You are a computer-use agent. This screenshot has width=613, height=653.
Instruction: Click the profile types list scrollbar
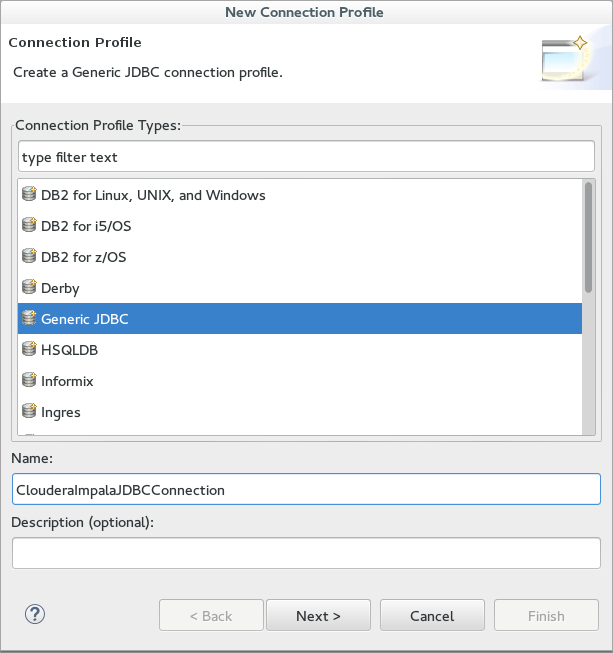(x=588, y=237)
